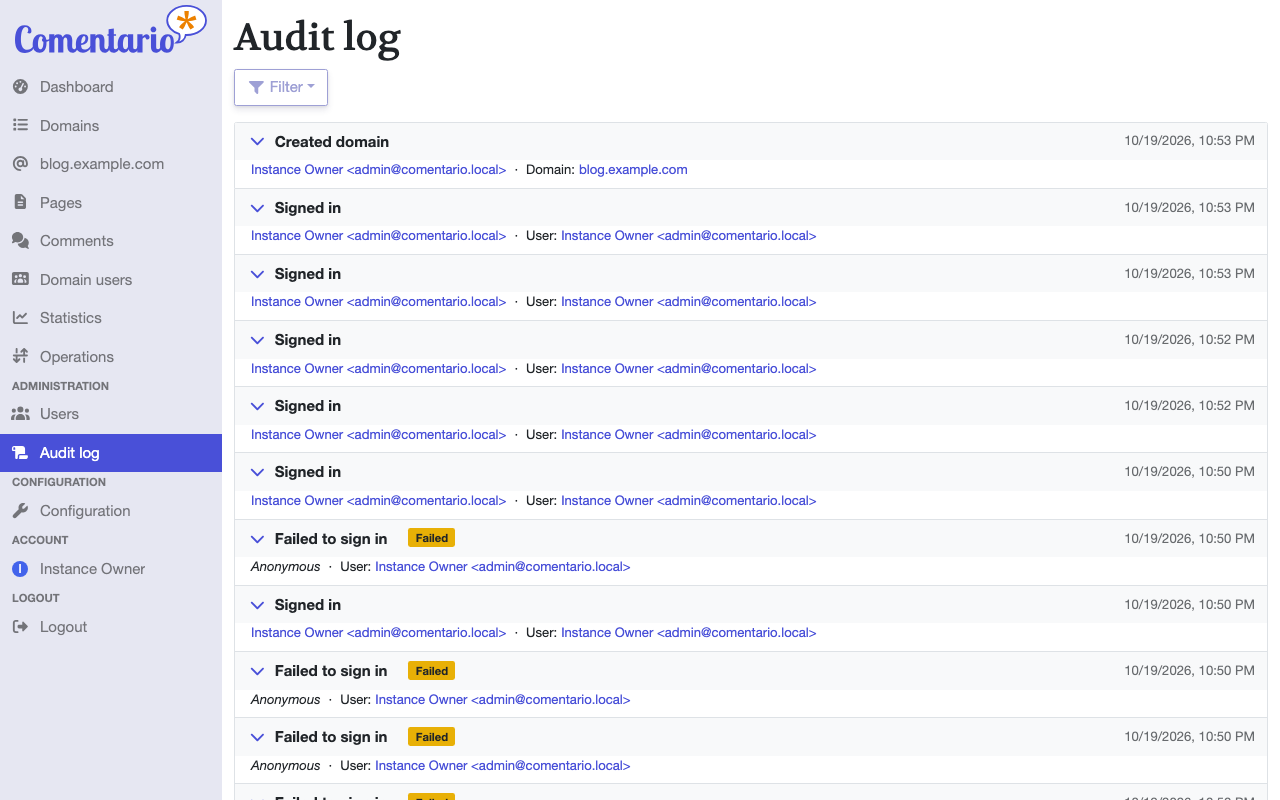Open the blog.example.com domain link in the log

(x=633, y=170)
